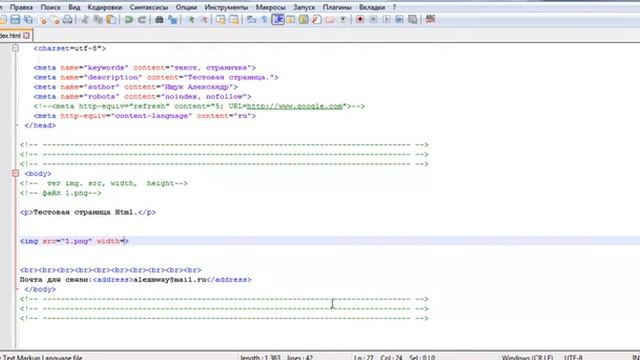Screen dimensions: 640x360
Task: Click the row of <br> tags
Action: tap(111, 270)
